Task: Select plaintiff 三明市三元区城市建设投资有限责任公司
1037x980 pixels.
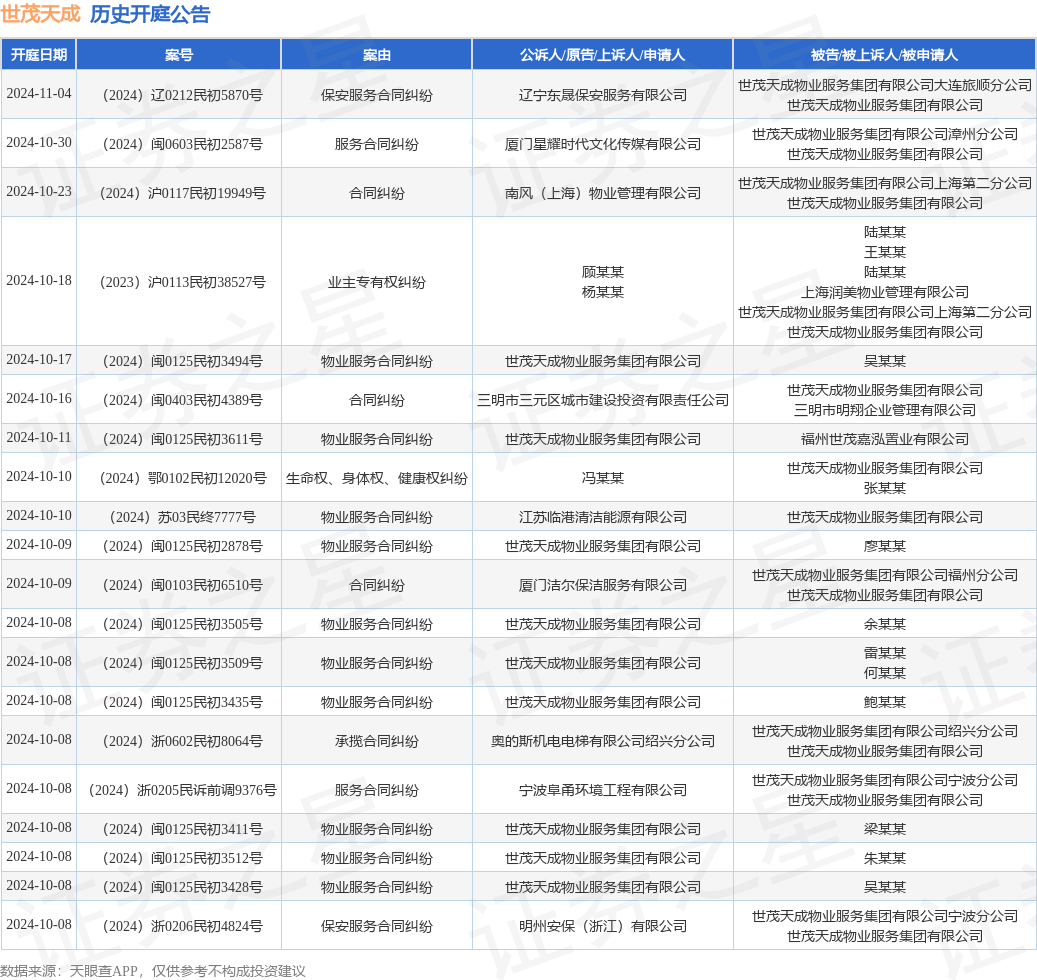Action: 602,400
